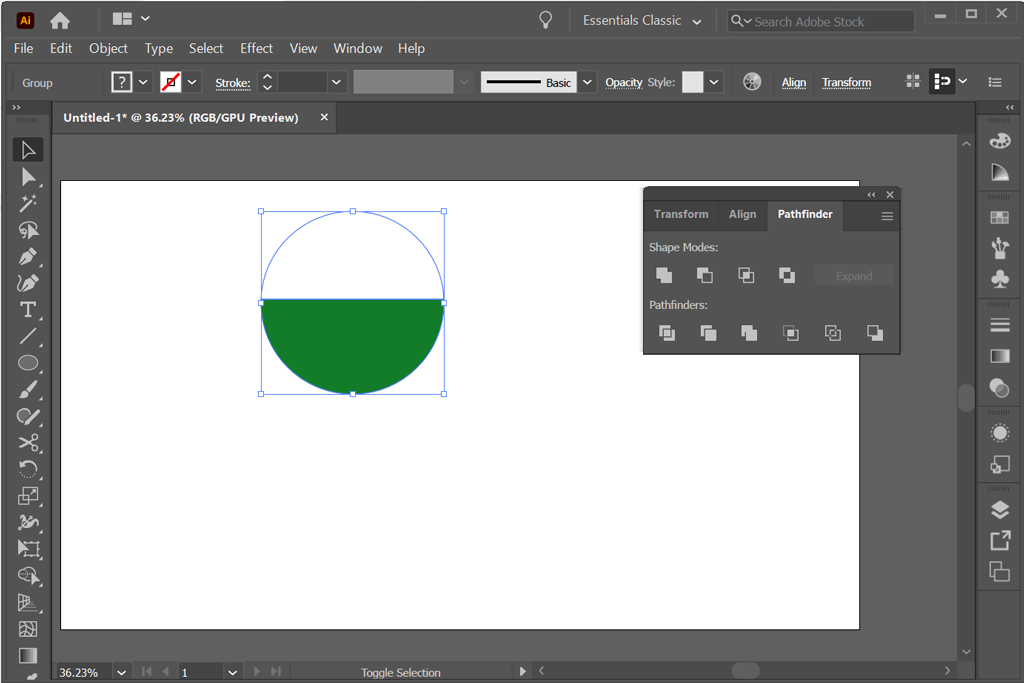The width and height of the screenshot is (1024, 683).
Task: Select the Type tool
Action: click(x=28, y=310)
